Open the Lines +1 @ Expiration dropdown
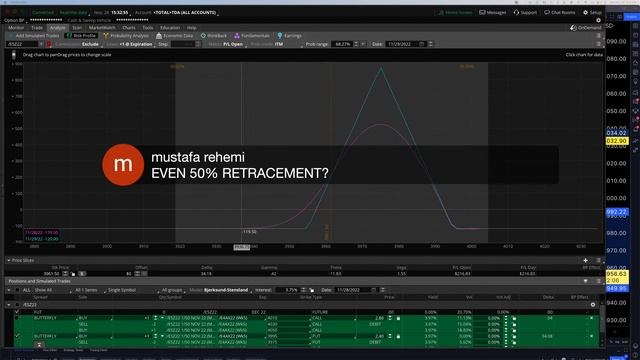This screenshot has height=360, width=640. 136,44
